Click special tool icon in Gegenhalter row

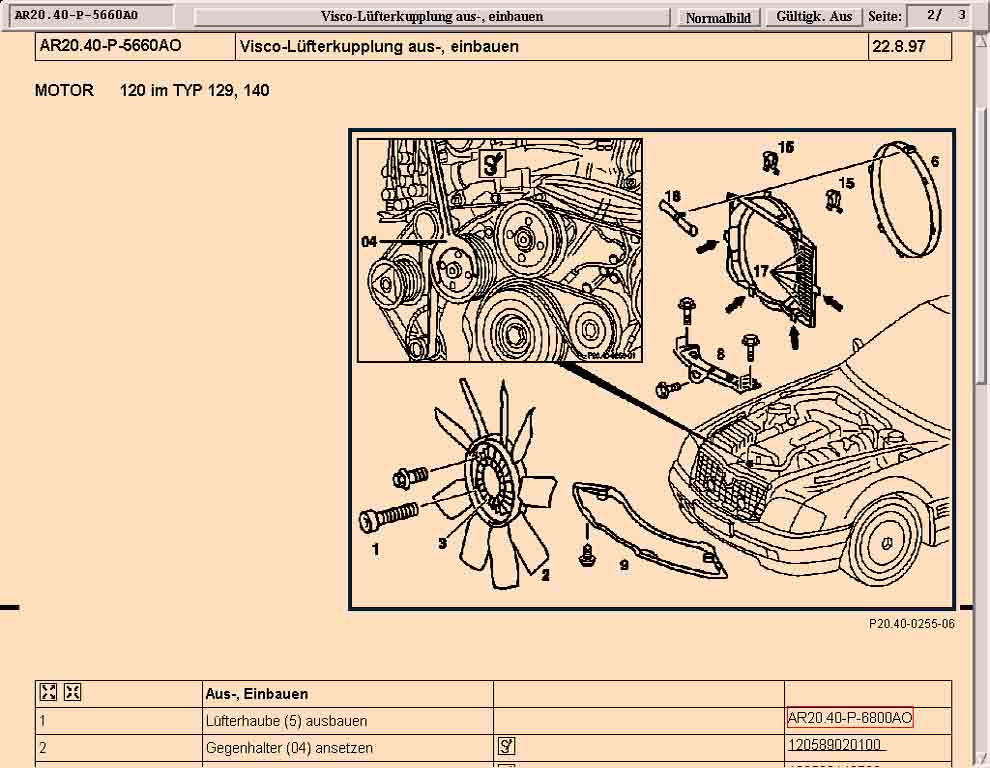coord(506,746)
